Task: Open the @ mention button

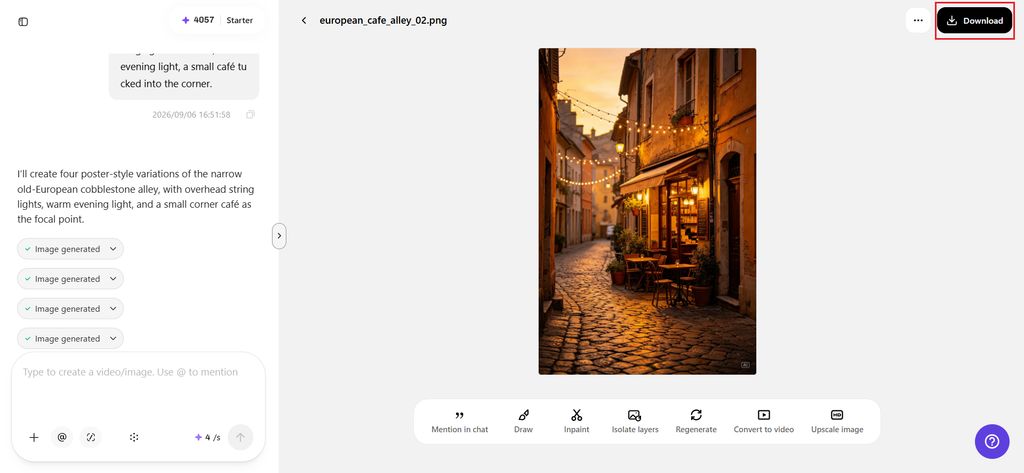Action: 62,438
